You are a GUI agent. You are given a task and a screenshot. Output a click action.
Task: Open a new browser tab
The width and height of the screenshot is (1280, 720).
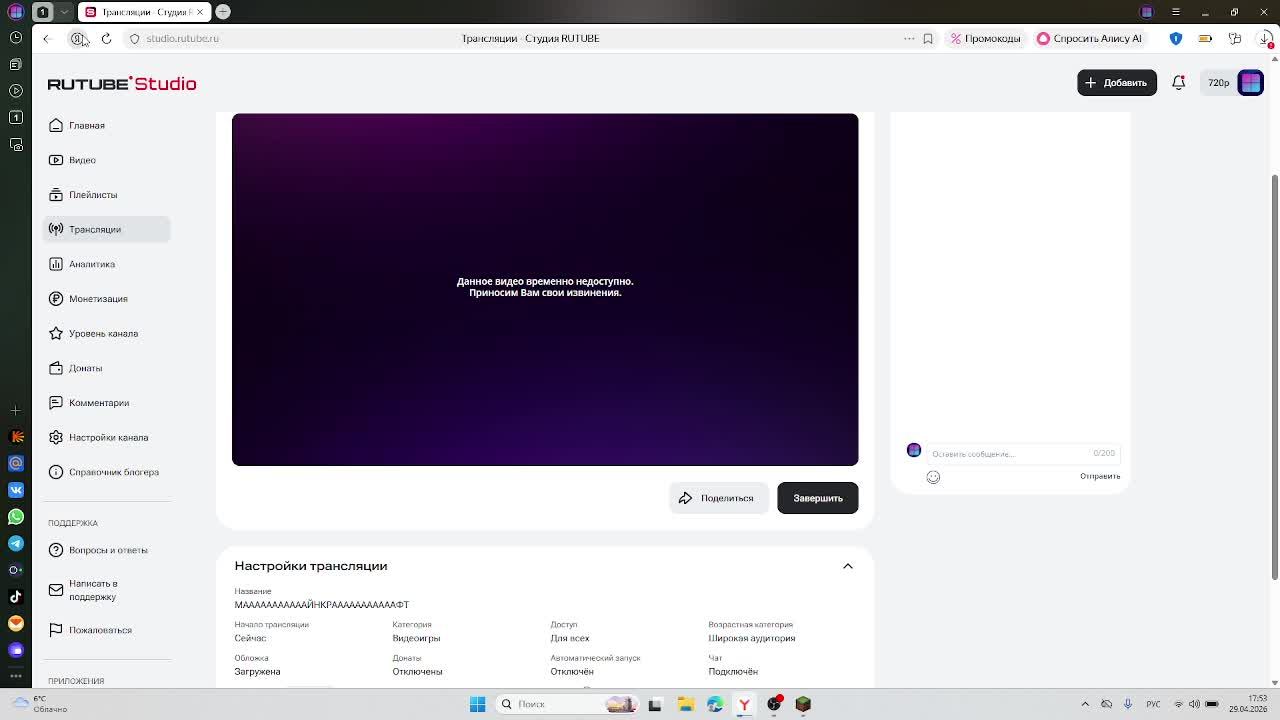pos(223,12)
